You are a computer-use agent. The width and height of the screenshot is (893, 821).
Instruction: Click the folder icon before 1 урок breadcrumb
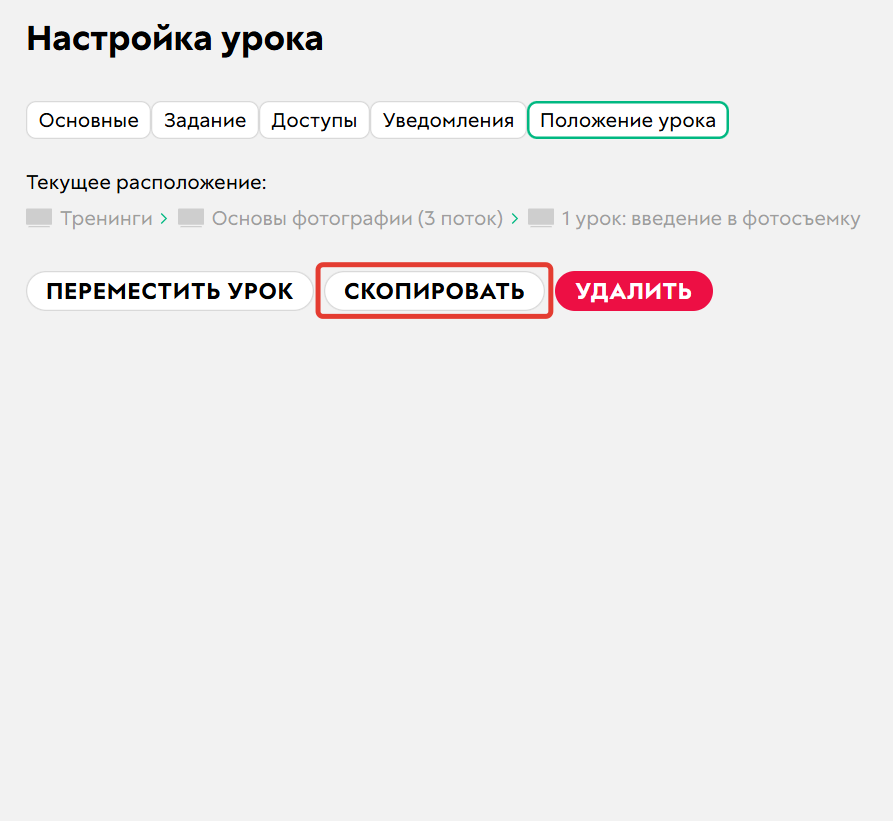pos(540,218)
